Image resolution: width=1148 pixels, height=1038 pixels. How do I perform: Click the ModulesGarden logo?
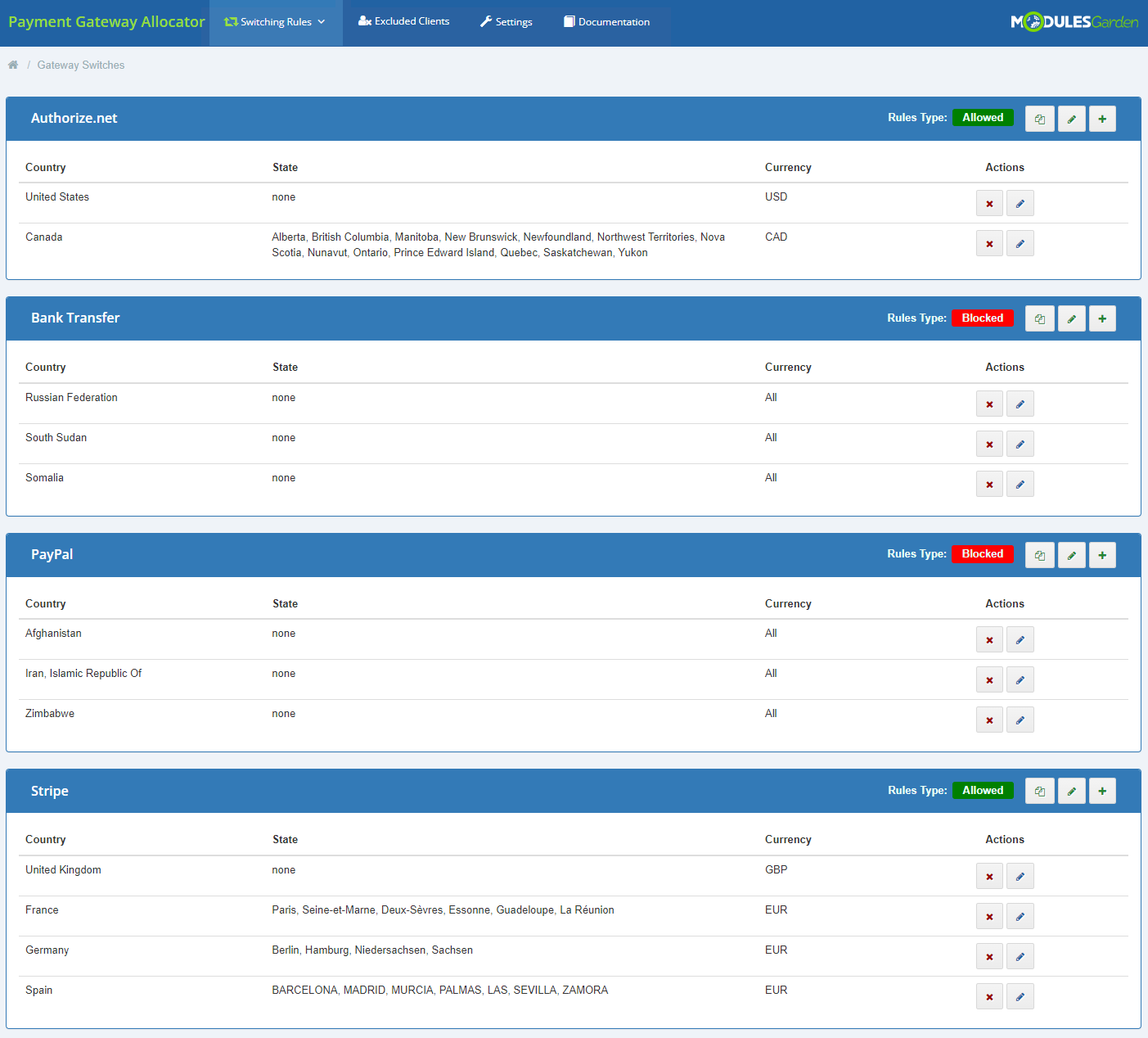[1074, 21]
